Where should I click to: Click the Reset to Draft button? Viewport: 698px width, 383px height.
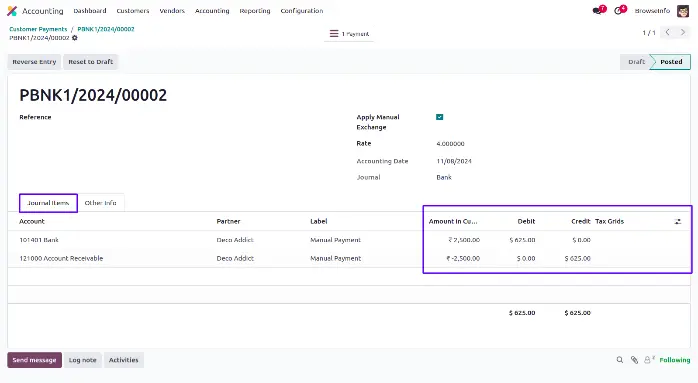click(x=90, y=62)
